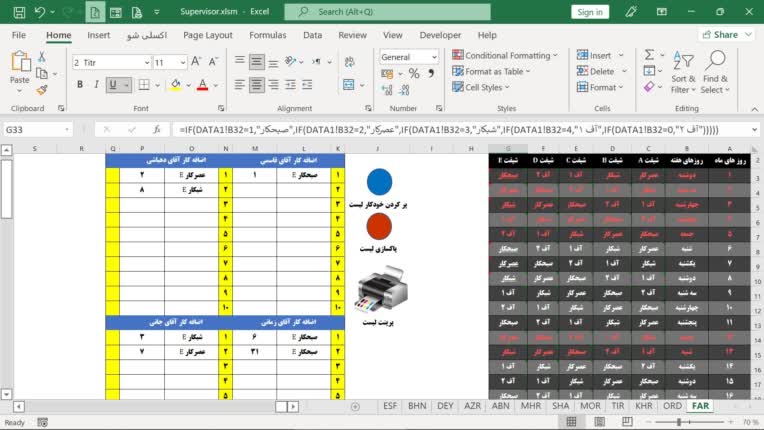Toggle Bottom Align
Screen dimensions: 764x430
coord(274,62)
